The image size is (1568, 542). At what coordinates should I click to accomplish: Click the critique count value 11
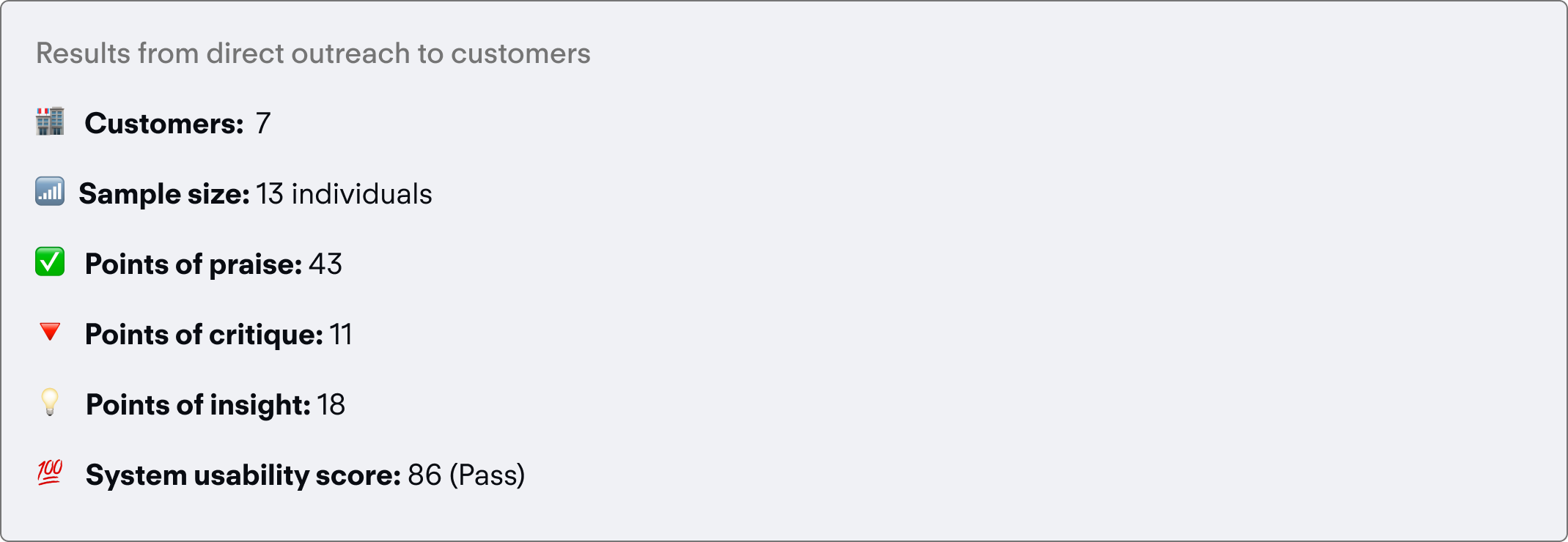pyautogui.click(x=341, y=335)
